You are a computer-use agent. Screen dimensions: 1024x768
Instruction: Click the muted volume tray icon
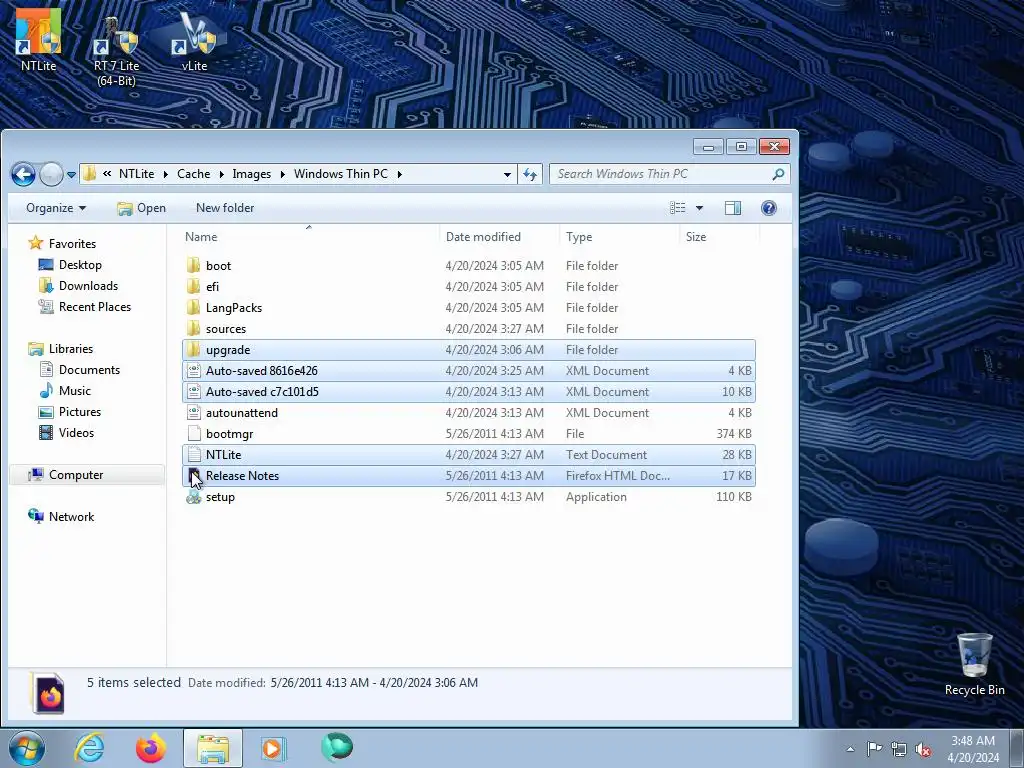(x=923, y=749)
